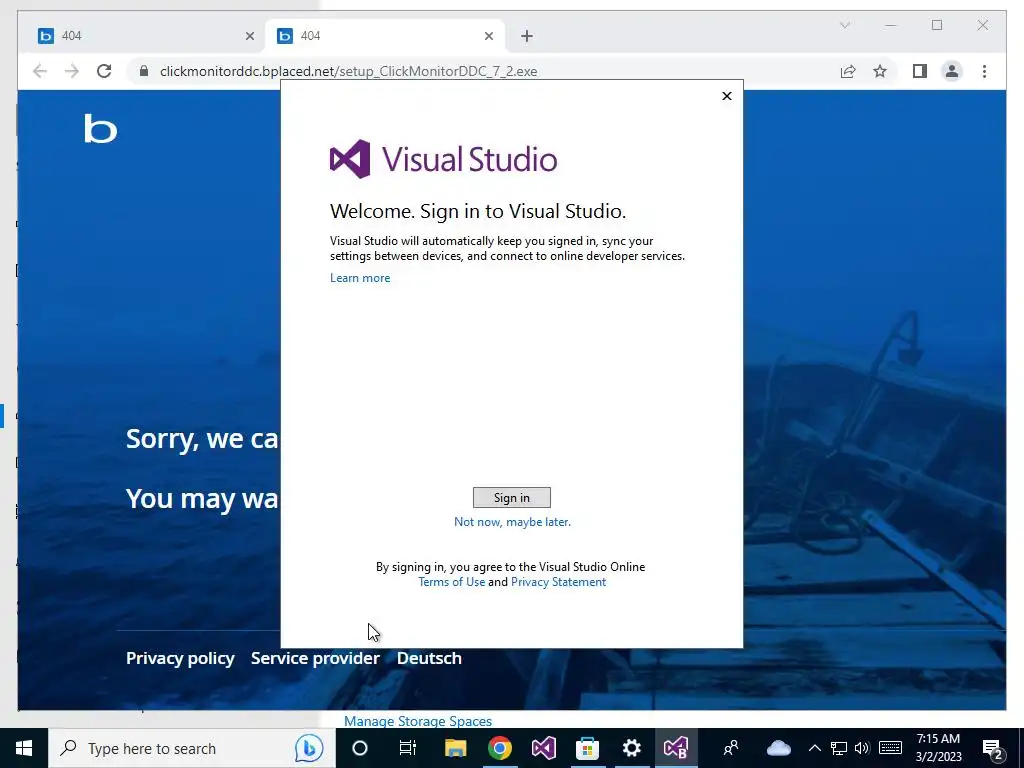
Task: Click the bplaced 'b' logo on page
Action: [101, 129]
